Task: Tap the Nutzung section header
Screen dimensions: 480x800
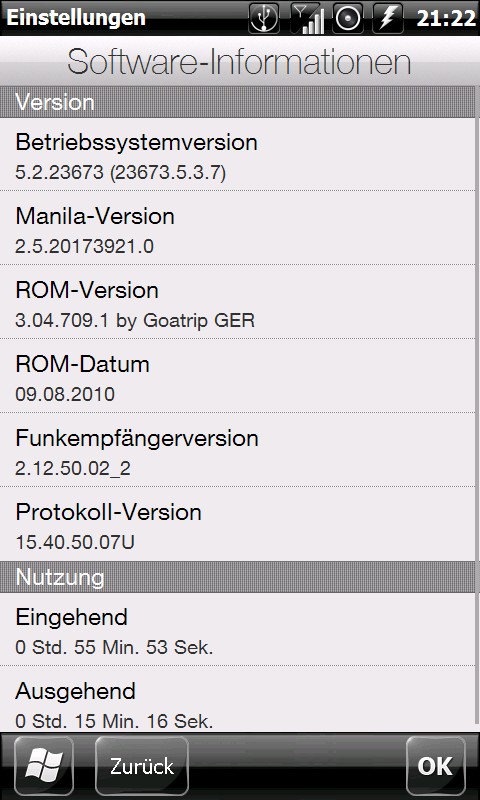Action: coord(237,577)
